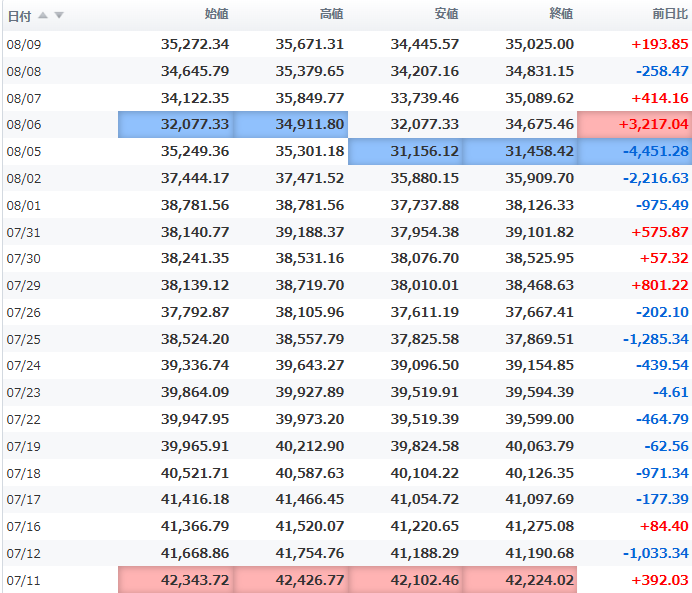Sort dates descending with the down arrow
692x593 pixels.
pos(59,15)
